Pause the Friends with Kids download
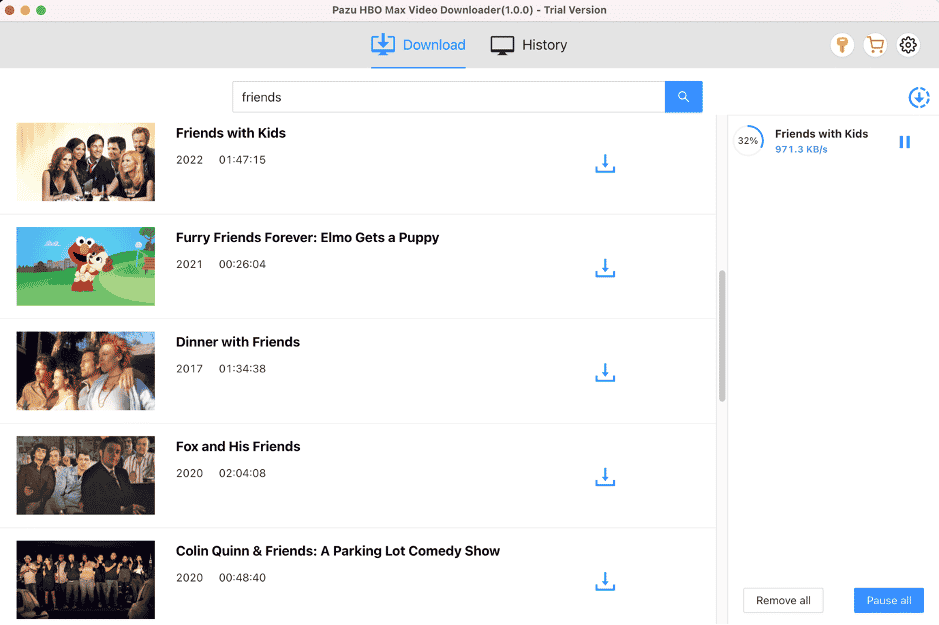Image resolution: width=939 pixels, height=625 pixels. click(904, 142)
